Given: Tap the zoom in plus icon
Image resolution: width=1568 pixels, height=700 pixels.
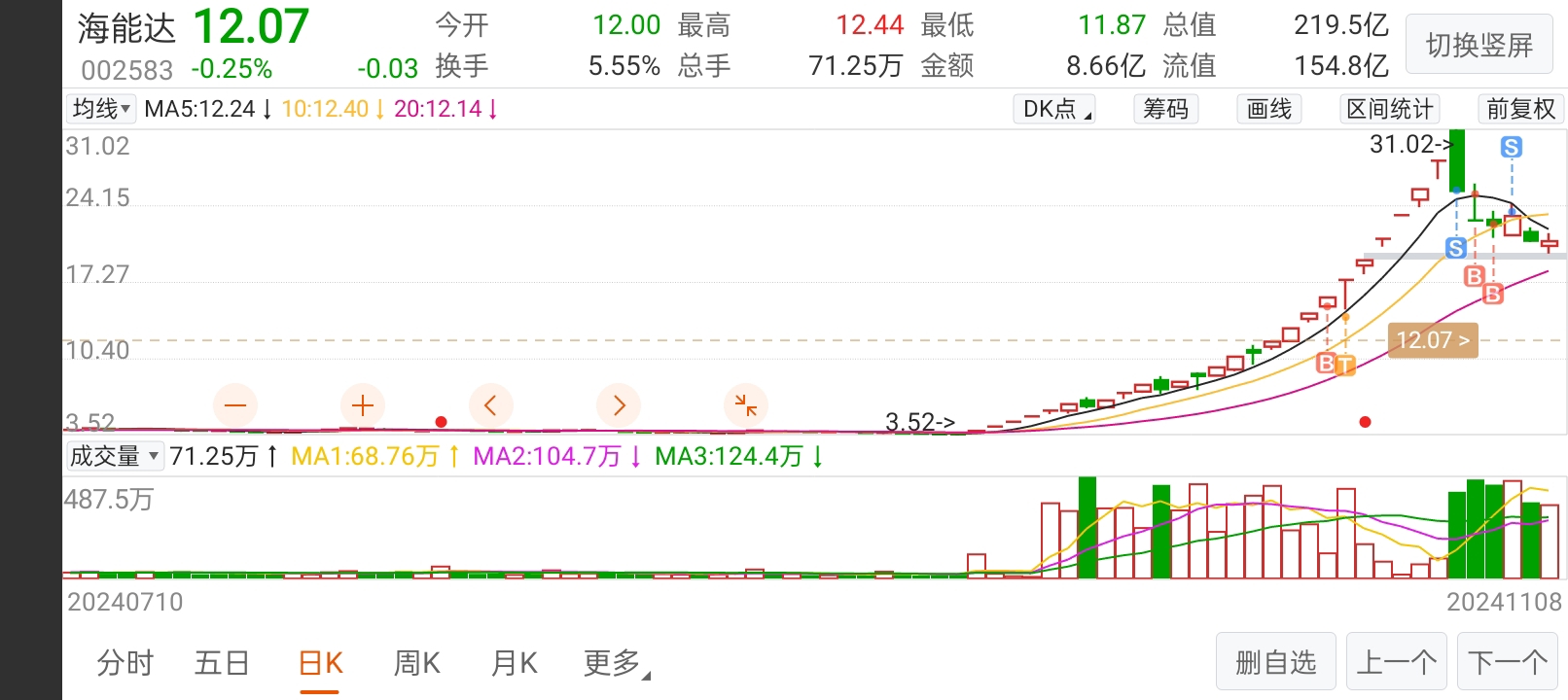Looking at the screenshot, I should [363, 404].
